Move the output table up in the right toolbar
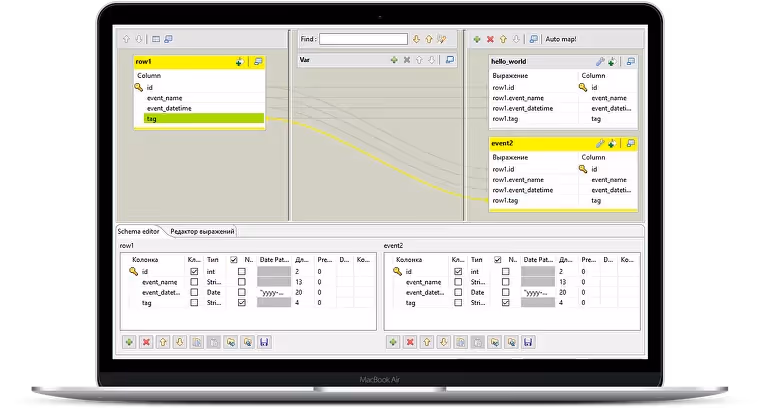760x408 pixels. point(503,39)
